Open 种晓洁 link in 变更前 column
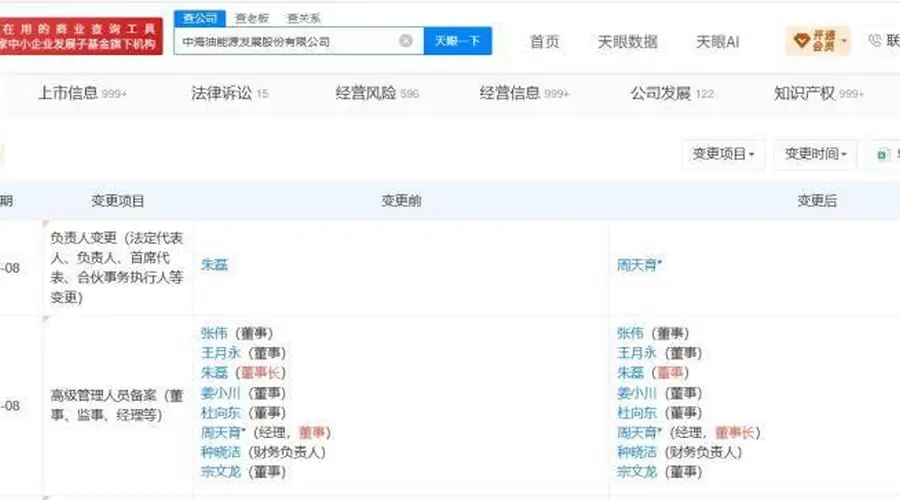Image resolution: width=900 pixels, height=500 pixels. [220, 452]
